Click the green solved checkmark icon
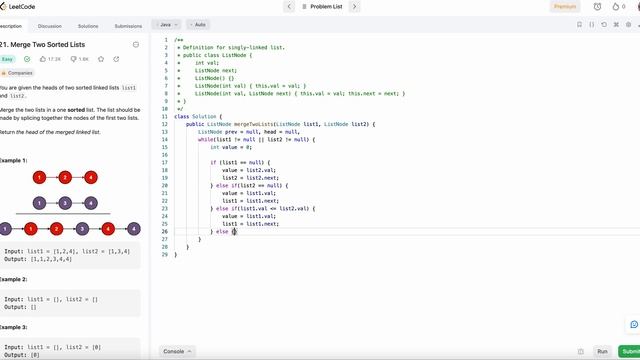The height and width of the screenshot is (360, 640). click(27, 59)
